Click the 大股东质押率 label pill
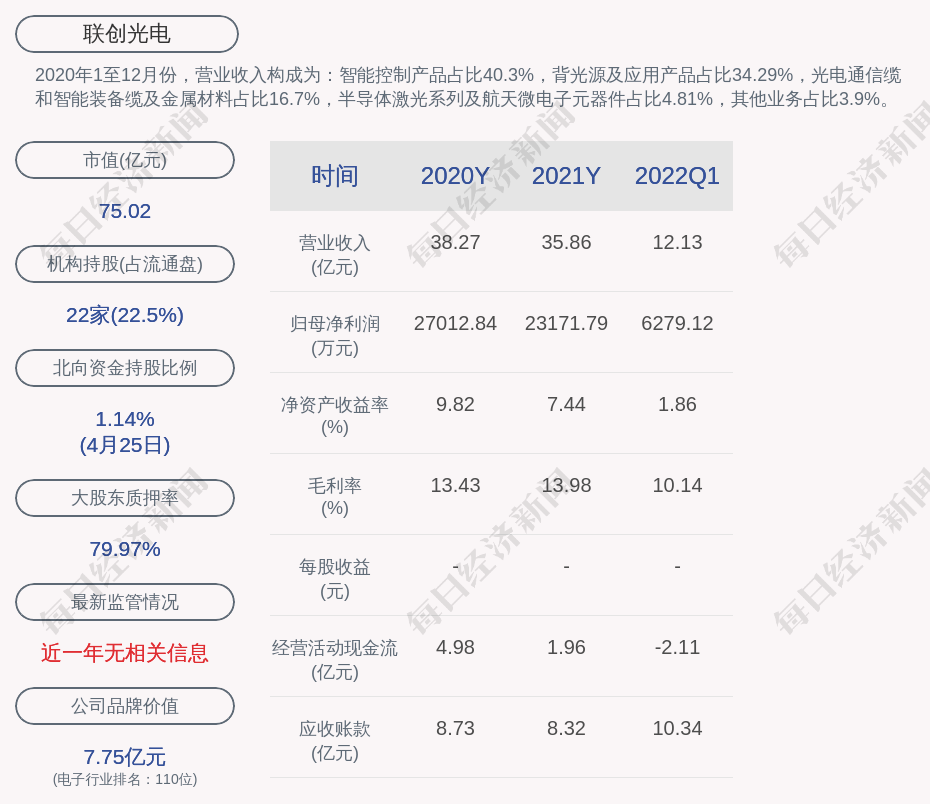 coord(125,498)
